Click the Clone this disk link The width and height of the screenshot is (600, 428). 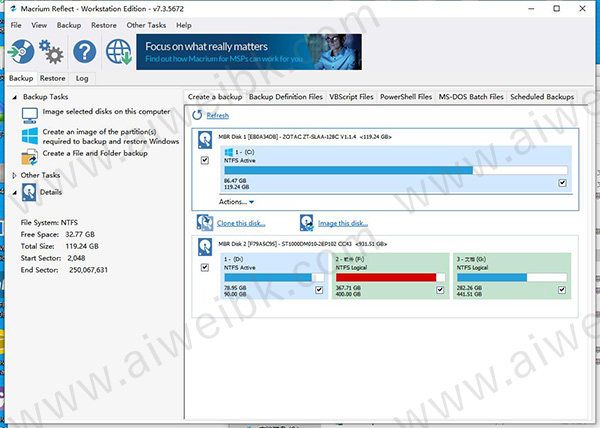(241, 223)
